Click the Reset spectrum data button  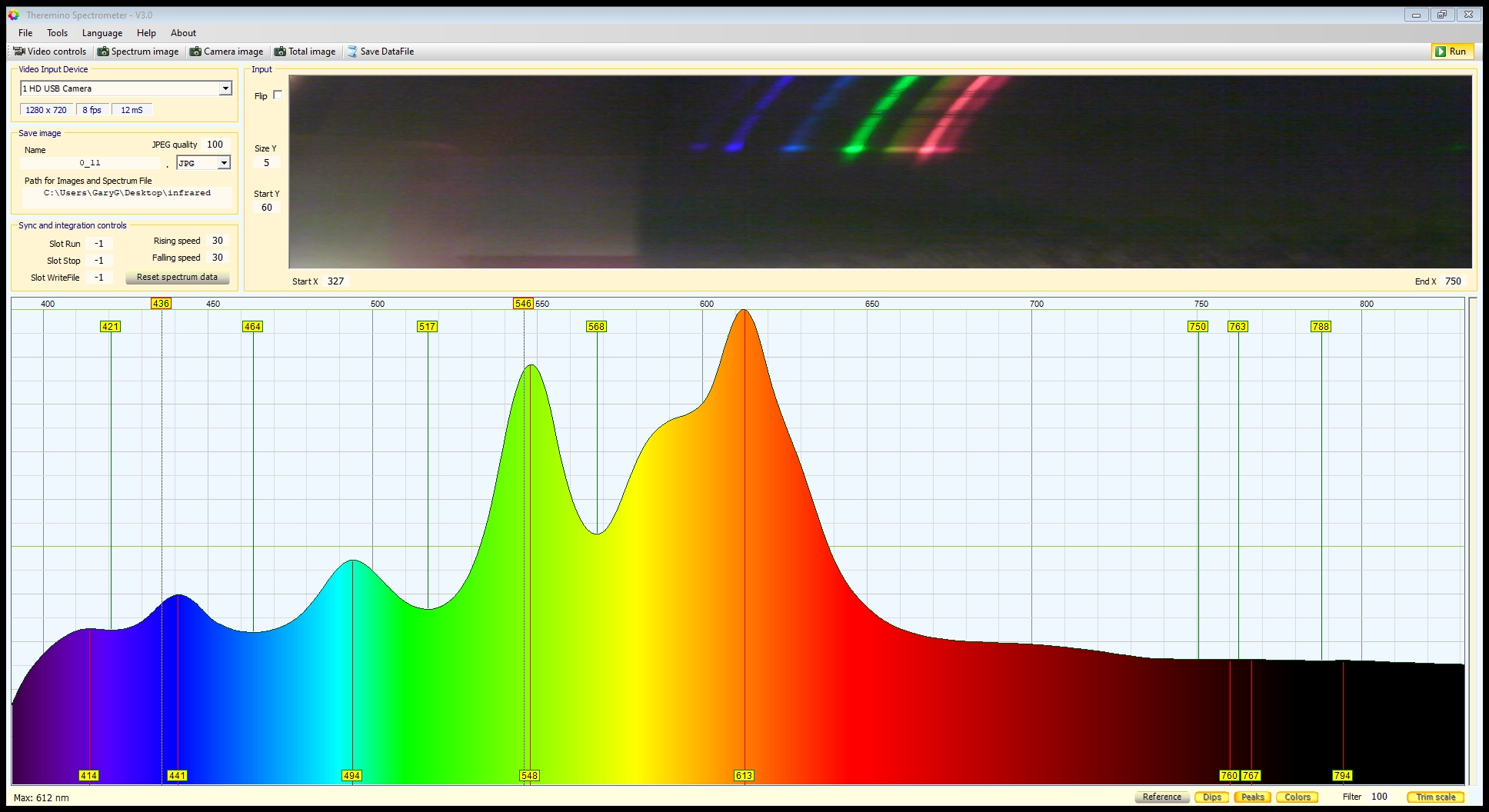tap(177, 277)
